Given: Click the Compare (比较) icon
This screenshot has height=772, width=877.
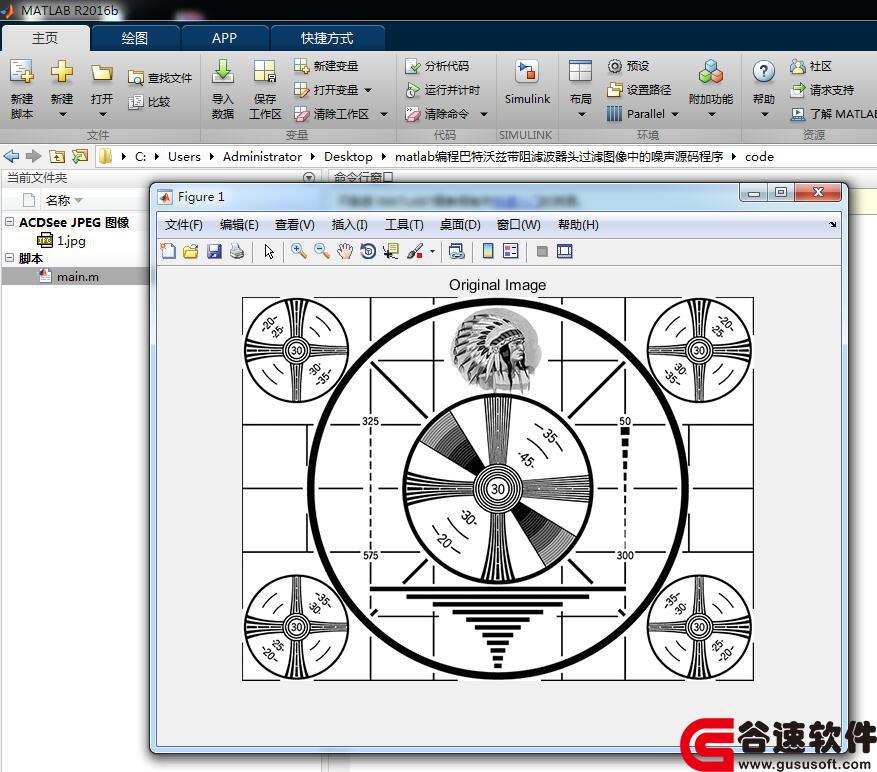Looking at the screenshot, I should pos(135,102).
